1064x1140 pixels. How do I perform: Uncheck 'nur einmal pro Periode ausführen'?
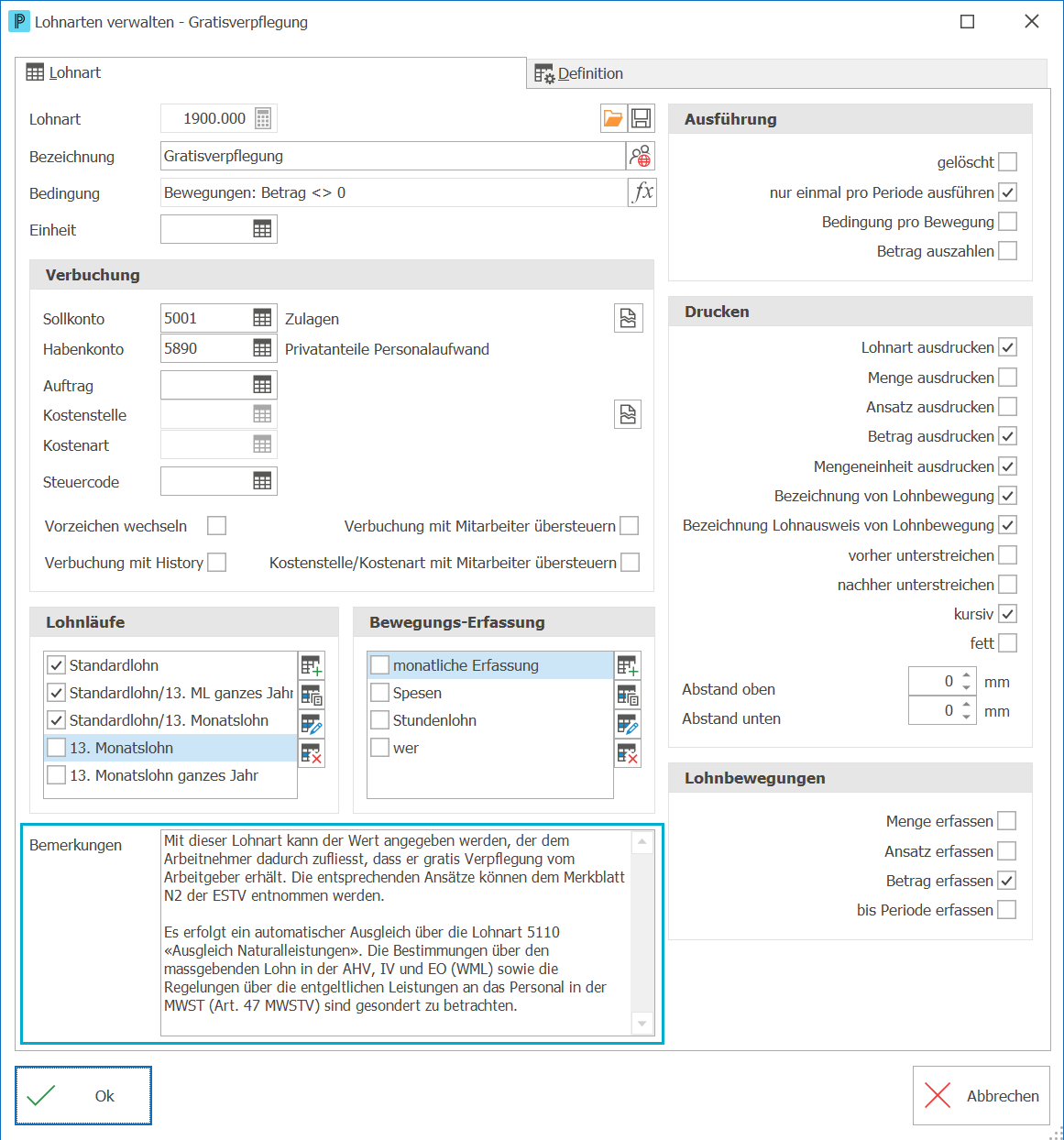pyautogui.click(x=1007, y=192)
